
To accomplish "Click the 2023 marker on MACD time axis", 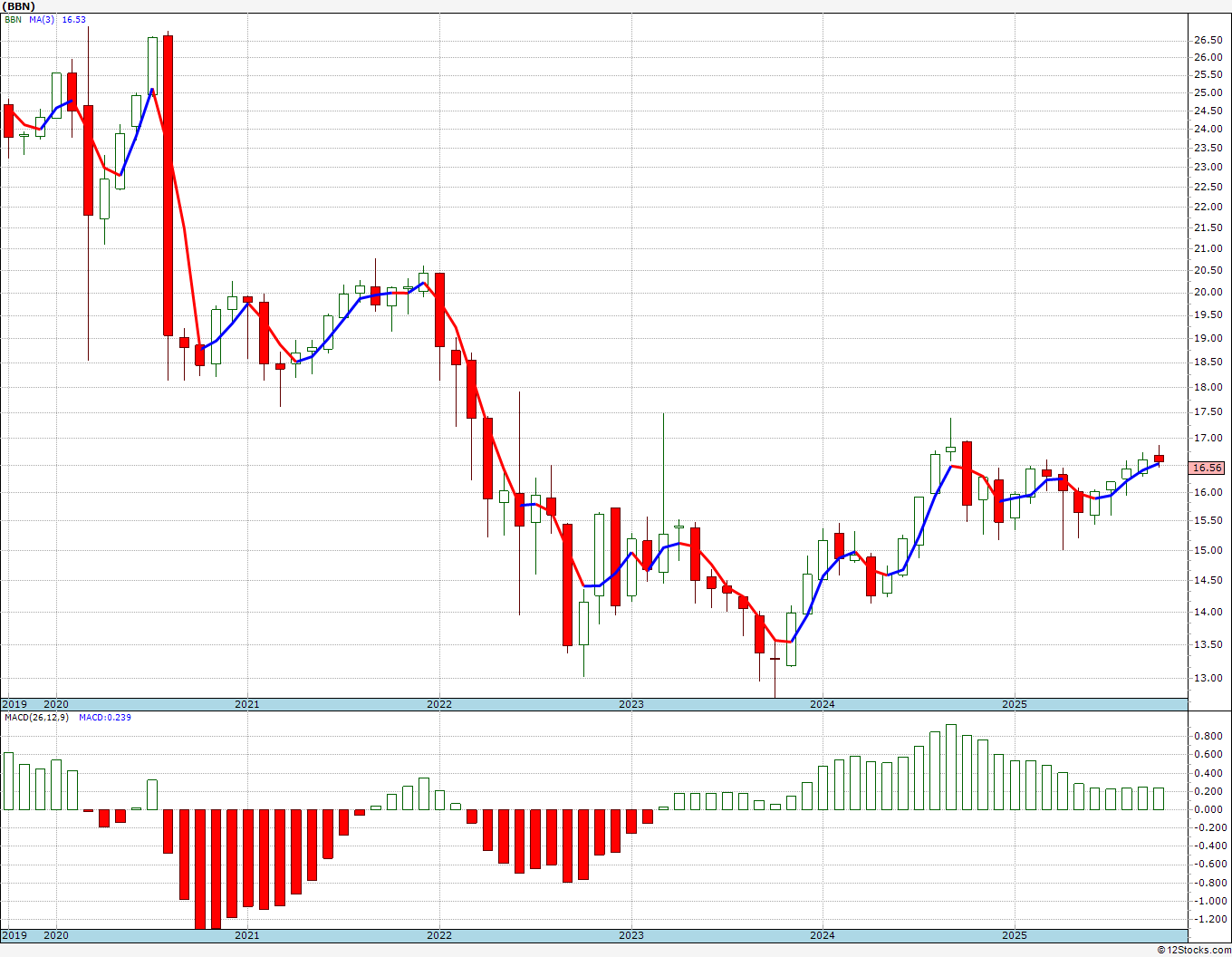I will 631,935.
